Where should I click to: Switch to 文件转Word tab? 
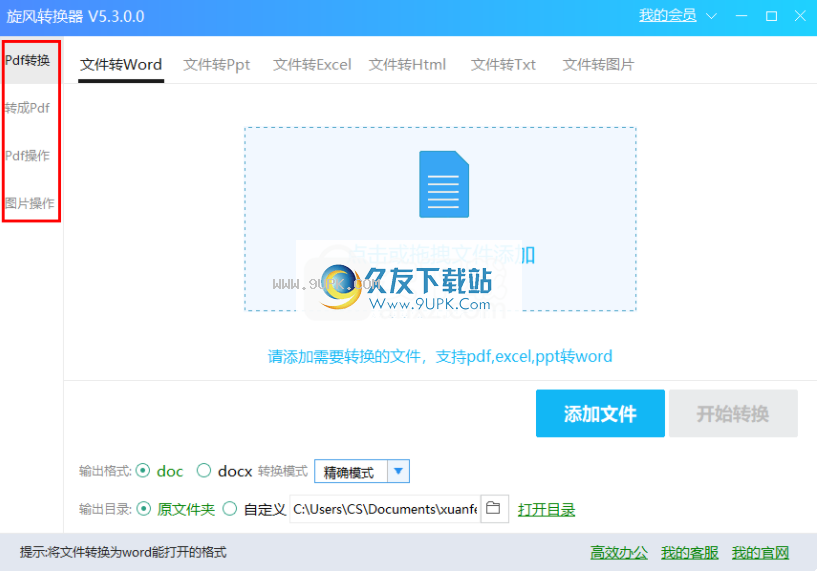pyautogui.click(x=121, y=65)
